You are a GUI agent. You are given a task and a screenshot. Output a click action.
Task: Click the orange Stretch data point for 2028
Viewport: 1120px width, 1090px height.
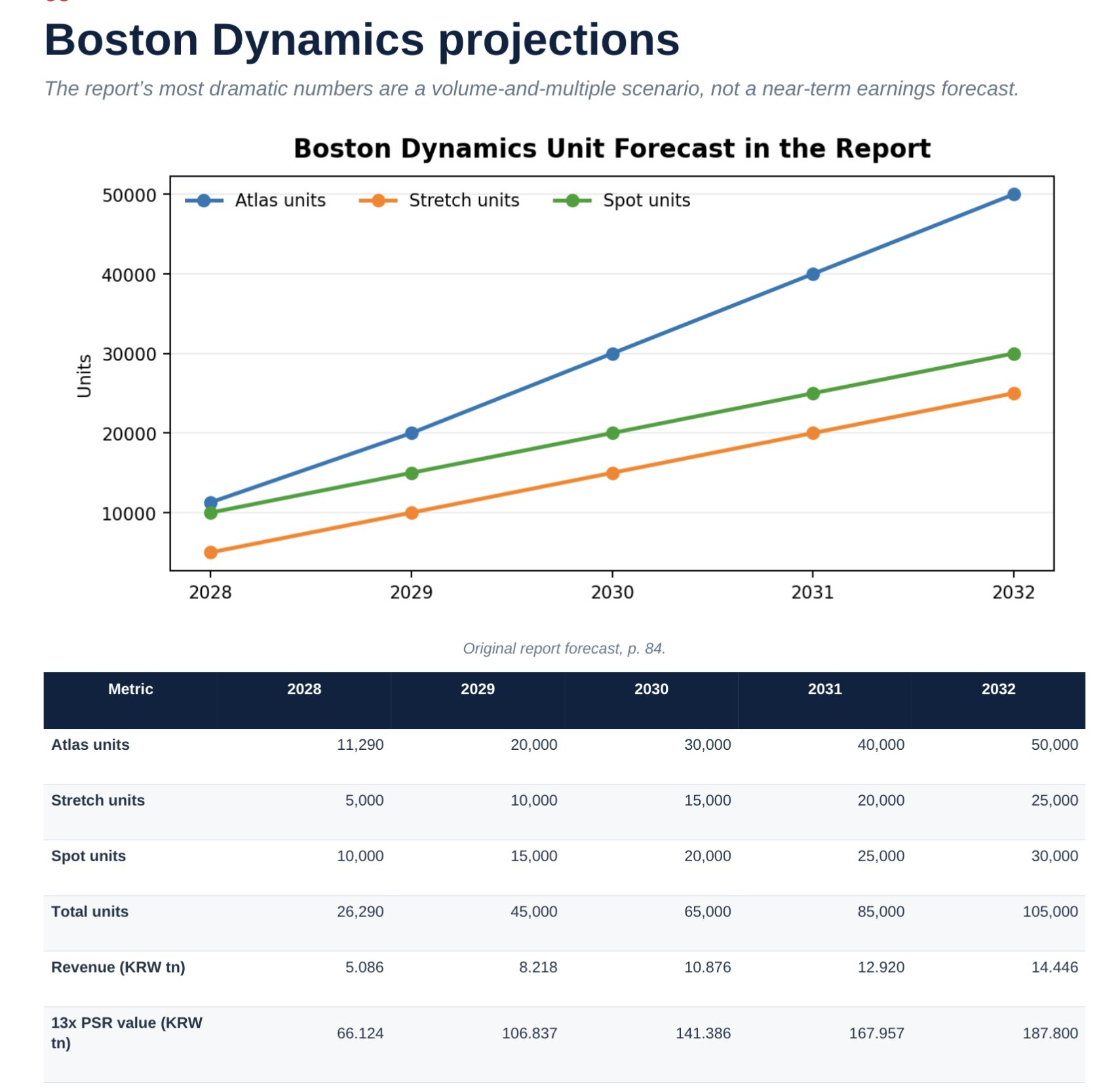[210, 553]
